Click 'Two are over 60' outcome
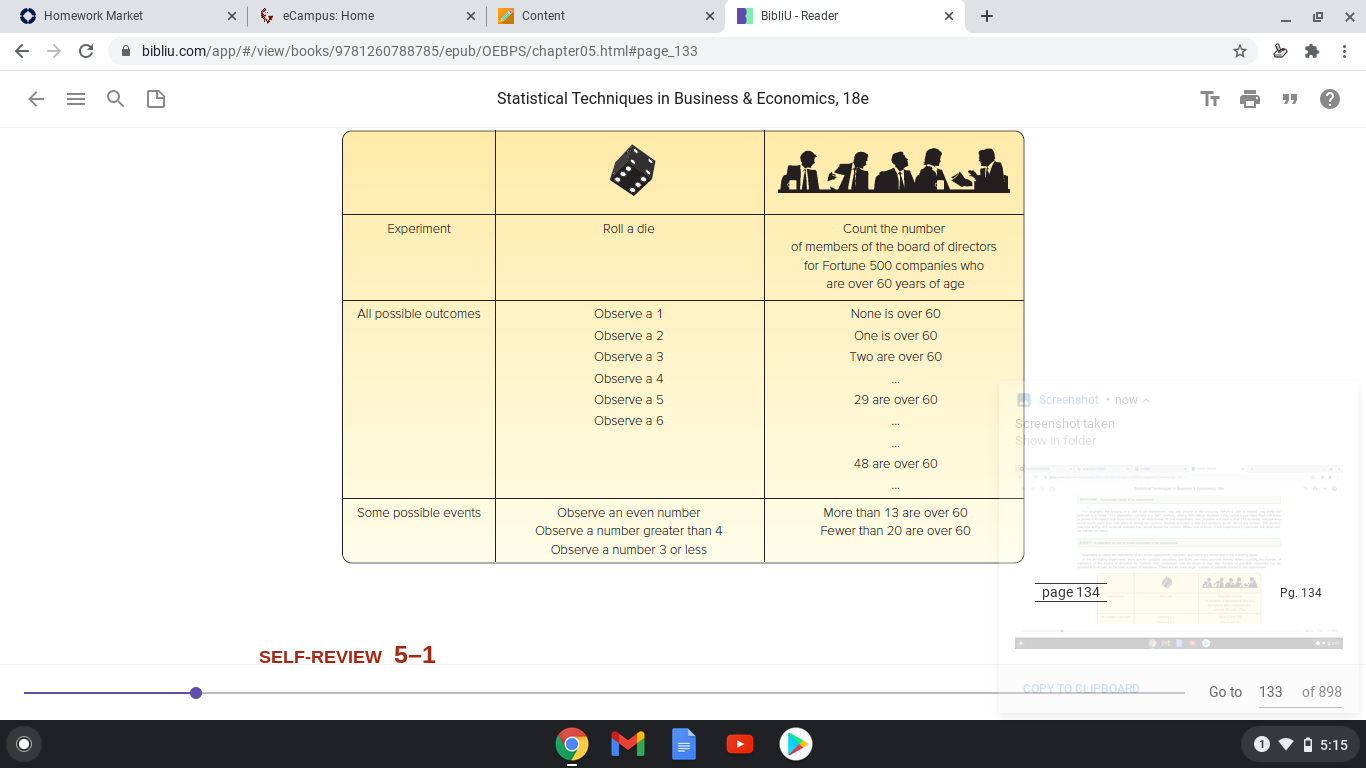Viewport: 1366px width, 768px height. point(896,357)
